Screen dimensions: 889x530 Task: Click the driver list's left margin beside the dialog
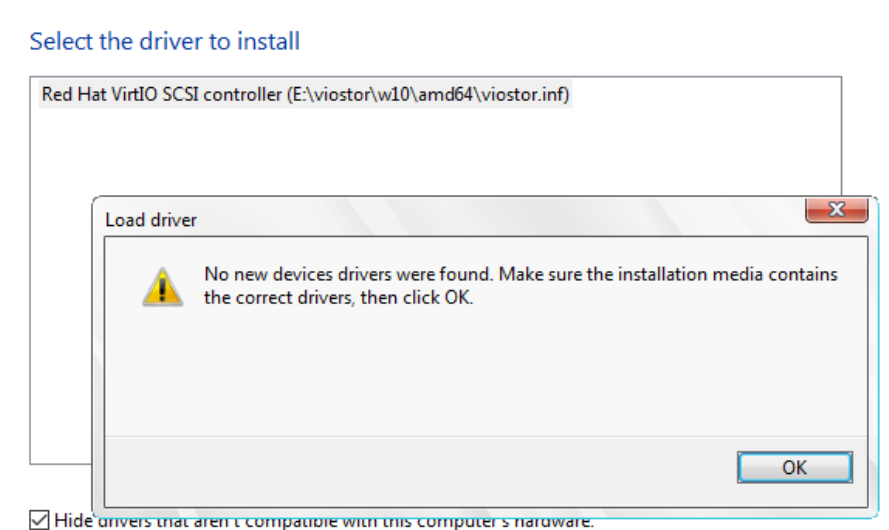pyautogui.click(x=61, y=329)
